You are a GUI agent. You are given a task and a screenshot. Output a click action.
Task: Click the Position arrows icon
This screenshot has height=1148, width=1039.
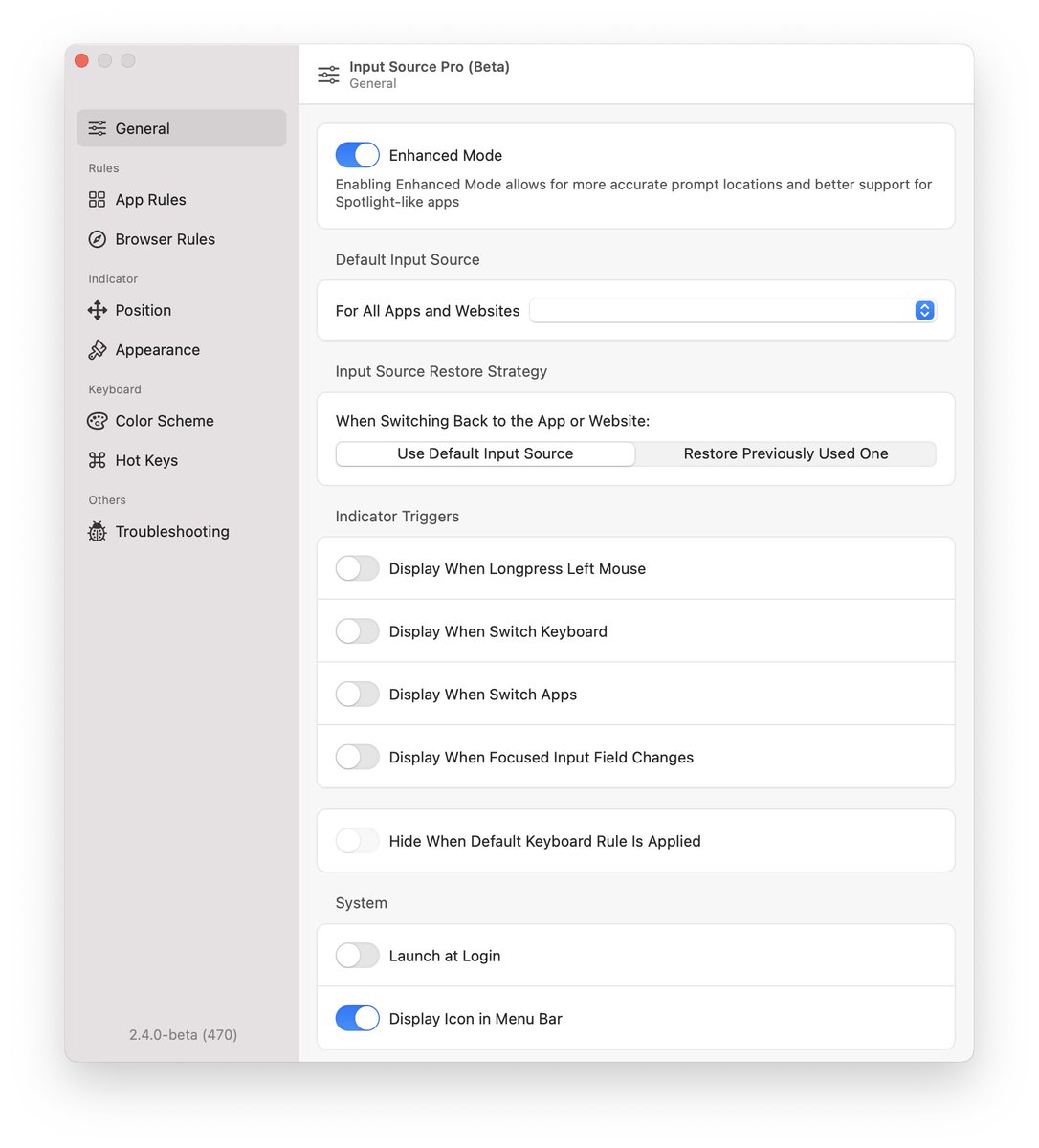point(98,310)
